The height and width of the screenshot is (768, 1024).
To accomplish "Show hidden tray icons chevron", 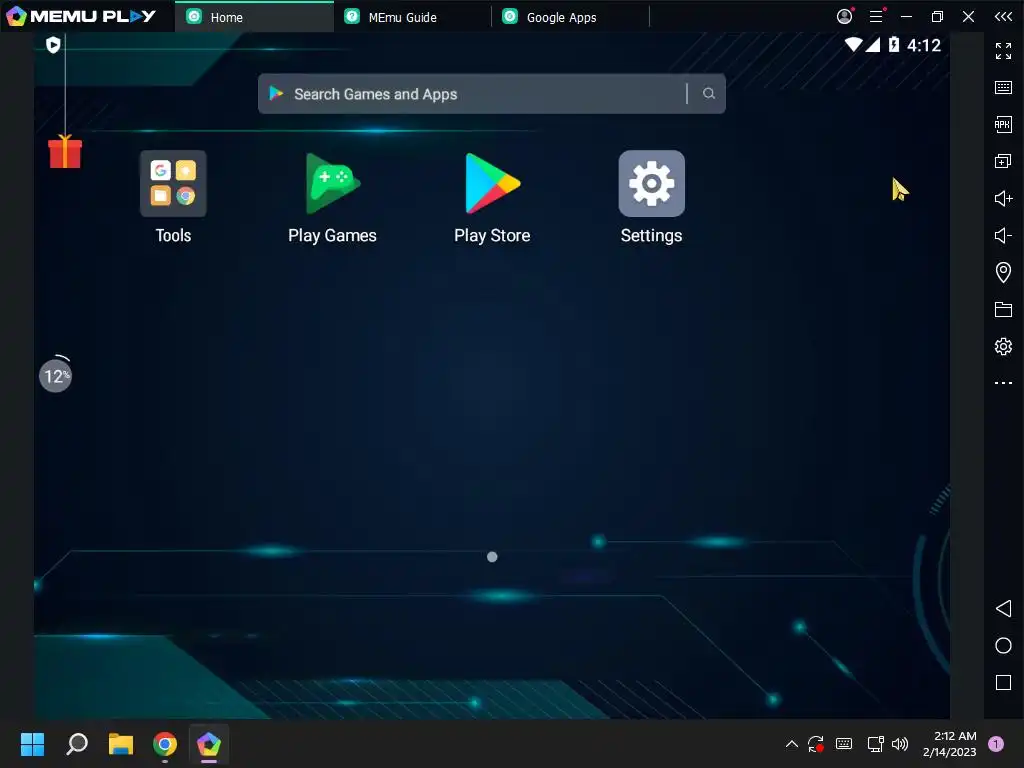I will click(x=792, y=744).
